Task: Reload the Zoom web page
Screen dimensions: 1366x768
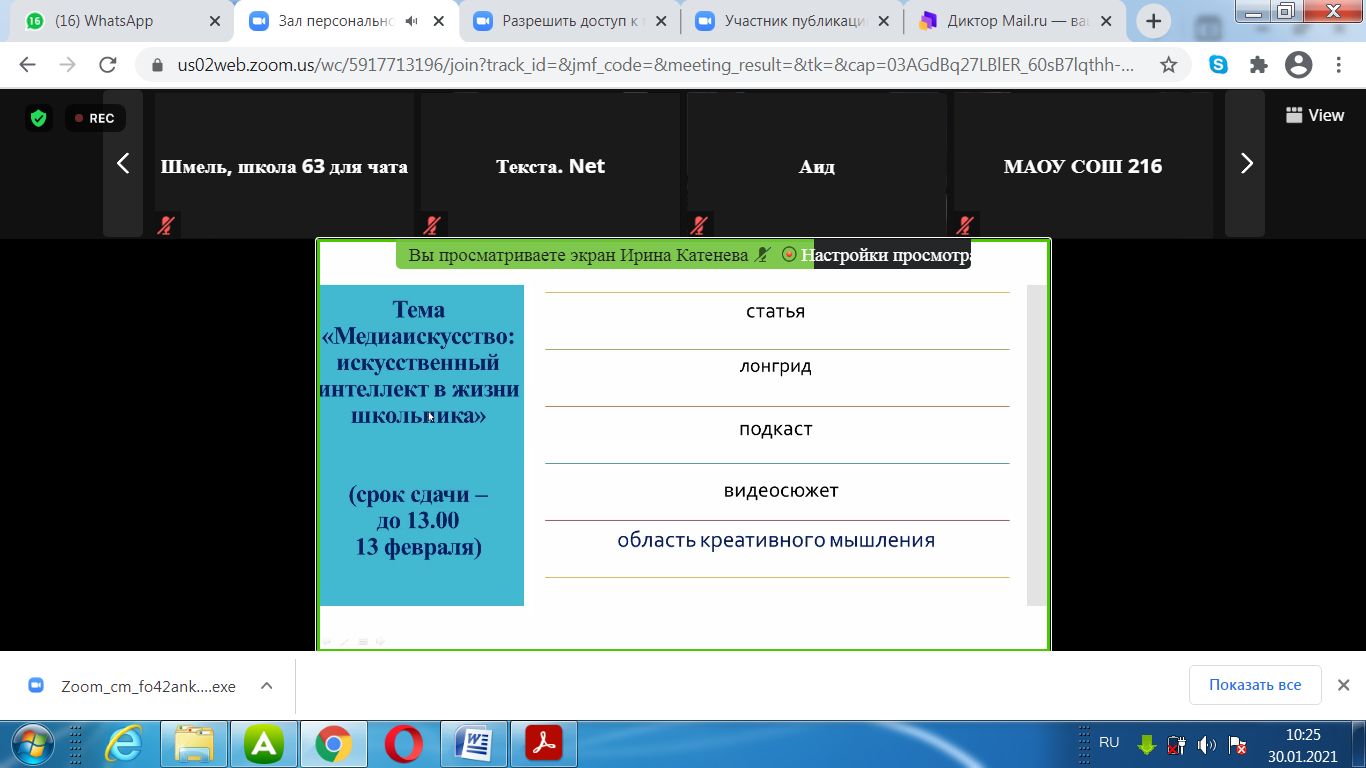Action: point(108,65)
